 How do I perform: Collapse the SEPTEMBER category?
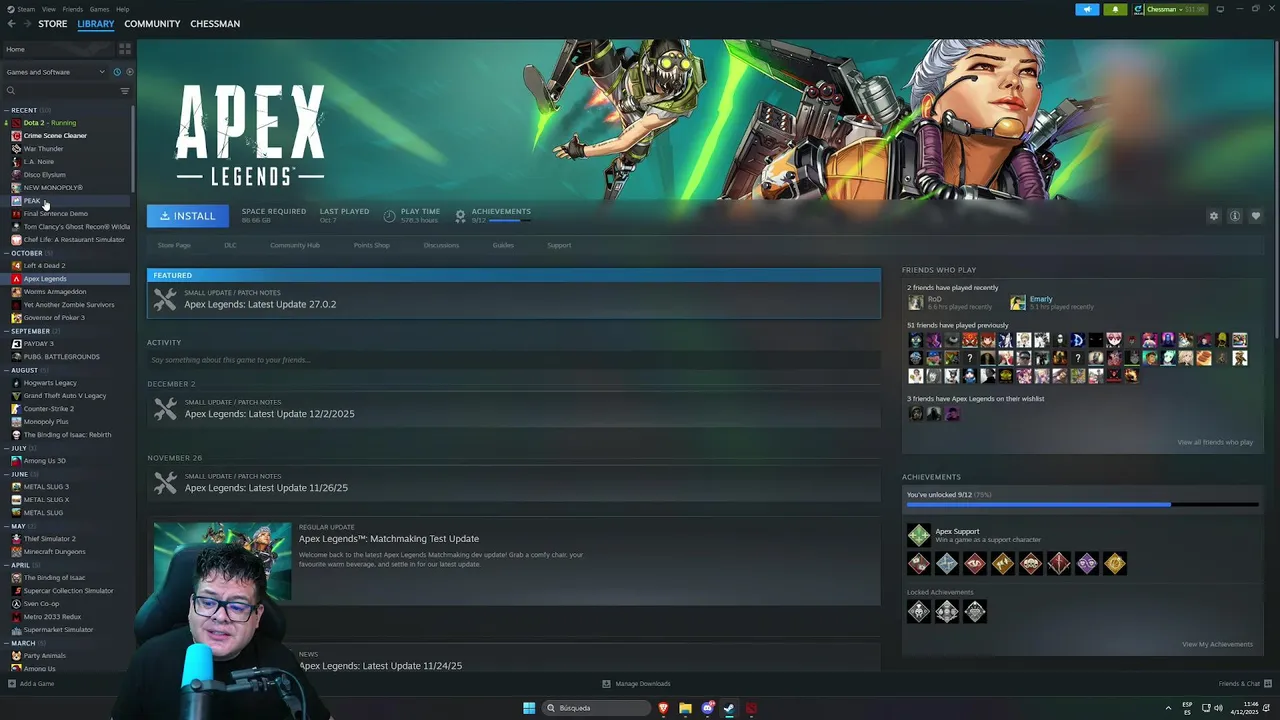[x=7, y=331]
